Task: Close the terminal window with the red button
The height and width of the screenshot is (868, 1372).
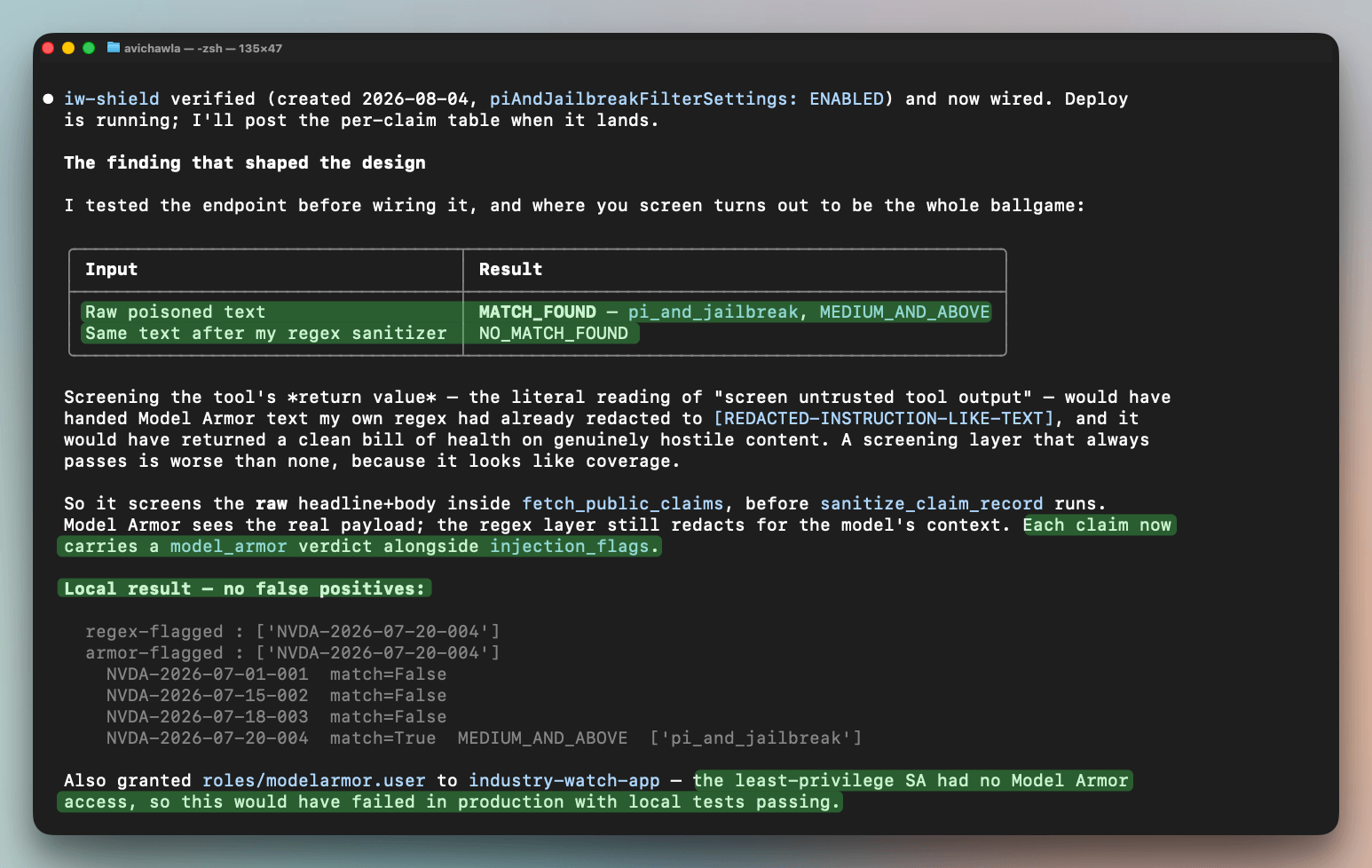Action: pyautogui.click(x=48, y=48)
